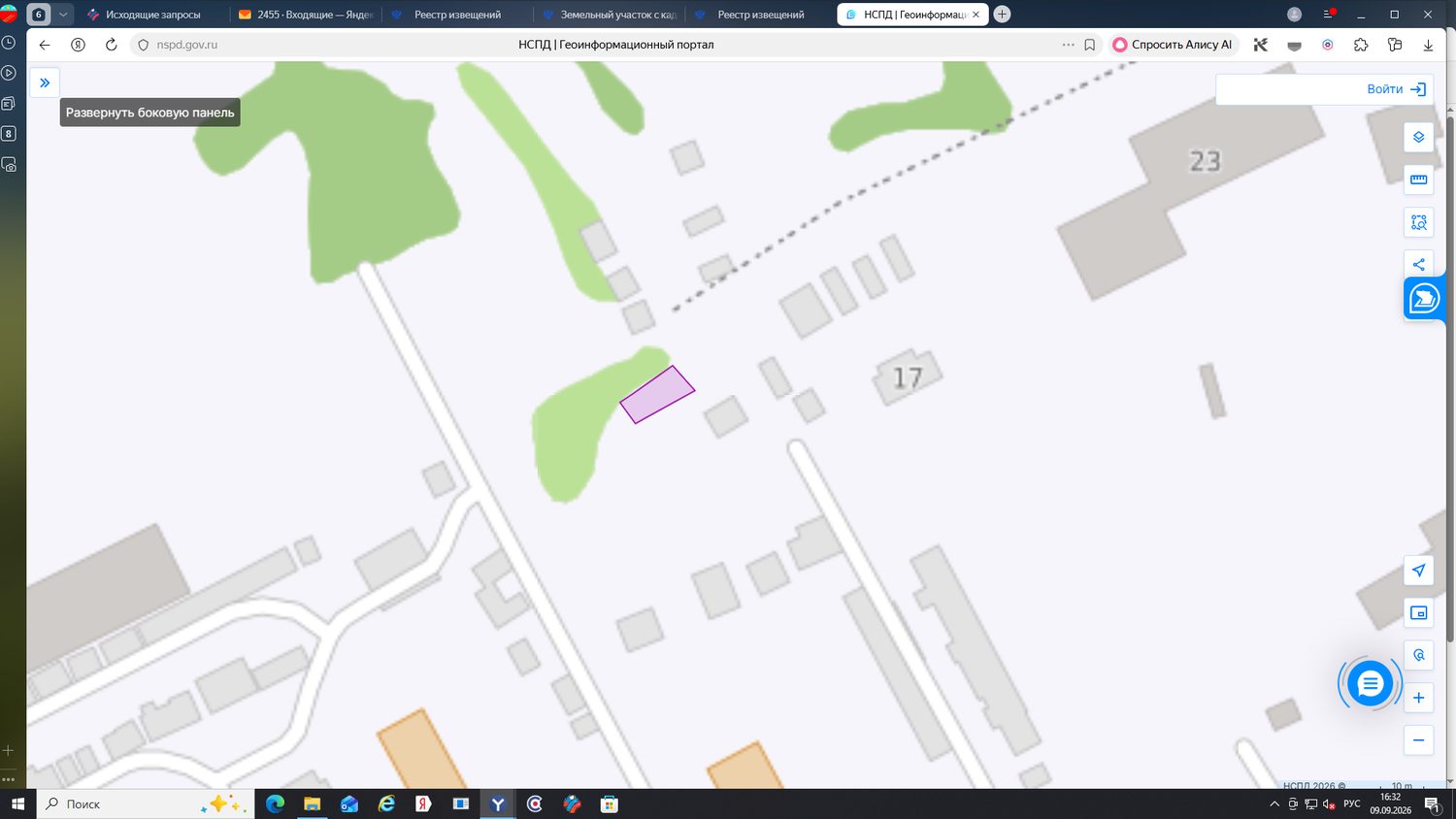1456x819 pixels.
Task: Center map on my location
Action: (1418, 570)
